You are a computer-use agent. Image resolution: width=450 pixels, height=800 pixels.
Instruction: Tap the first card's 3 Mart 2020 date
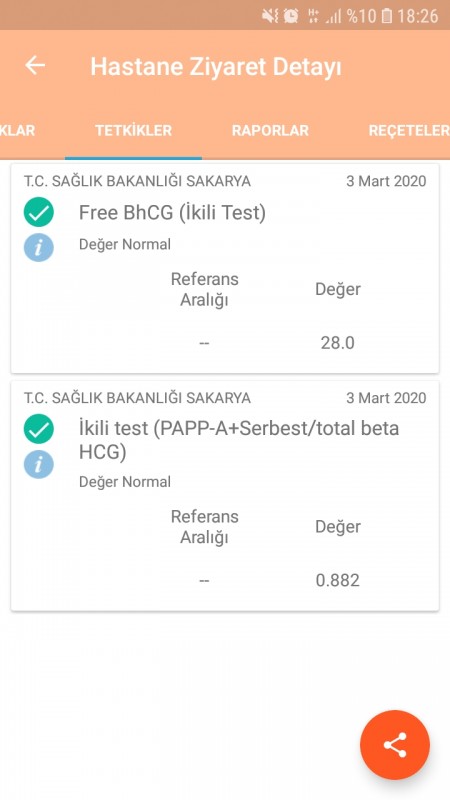coord(386,181)
